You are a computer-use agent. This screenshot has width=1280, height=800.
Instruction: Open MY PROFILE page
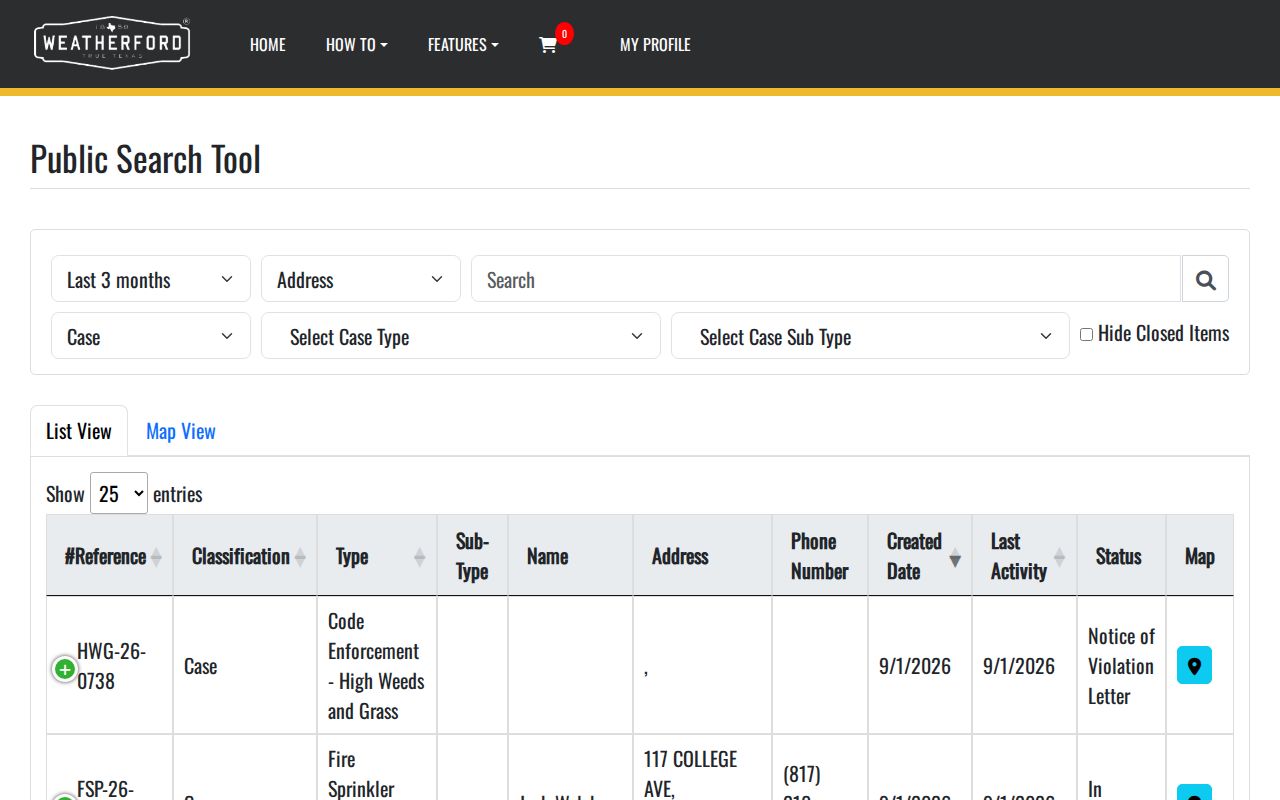coord(655,45)
